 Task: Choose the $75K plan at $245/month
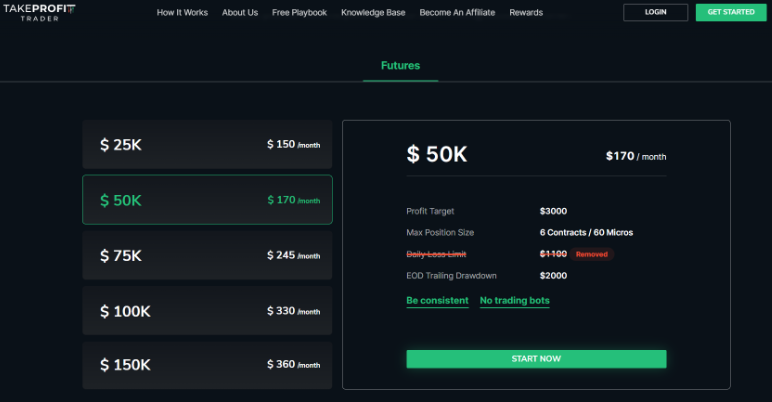pyautogui.click(x=207, y=255)
